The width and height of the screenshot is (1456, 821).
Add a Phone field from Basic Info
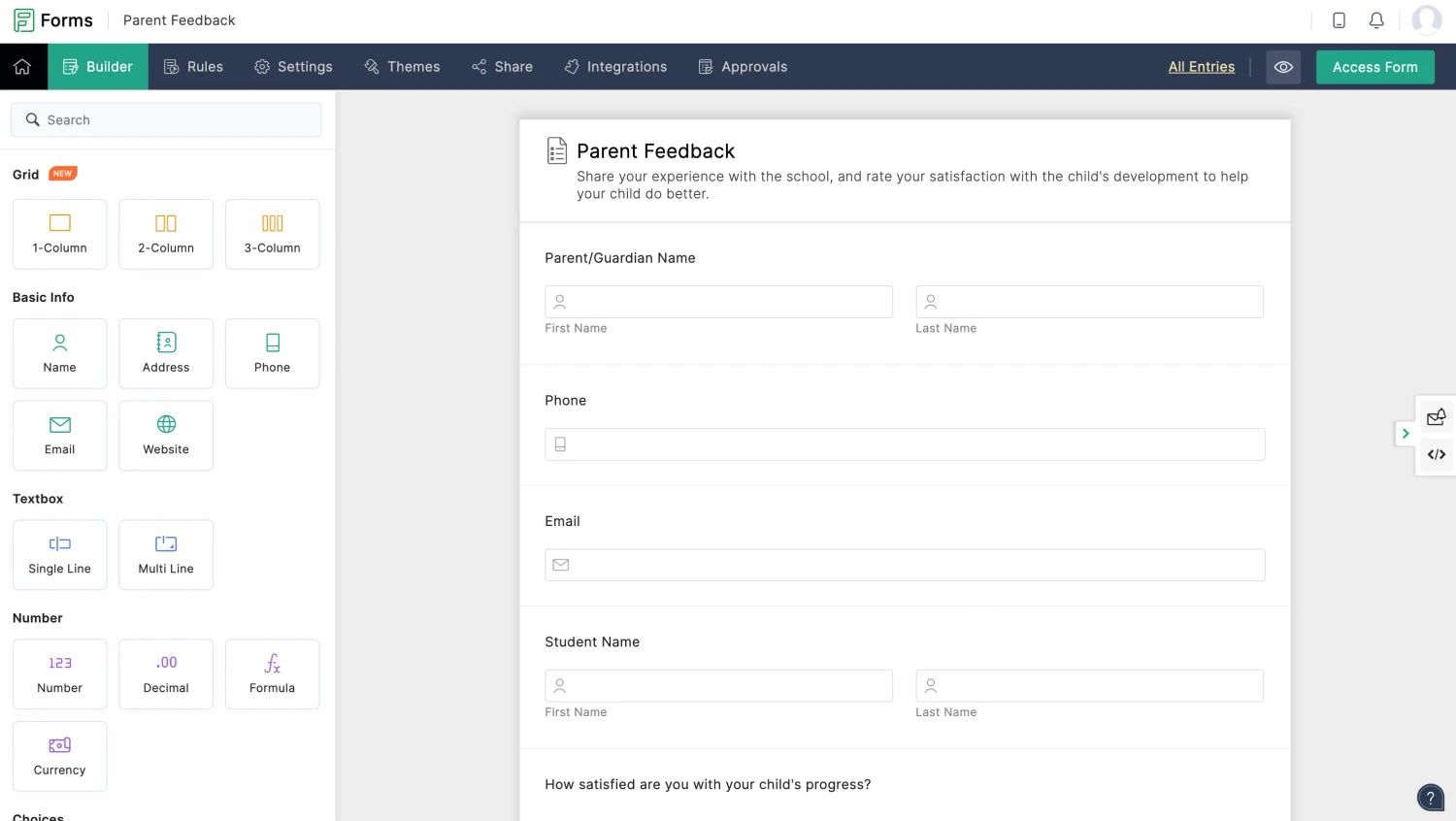272,352
